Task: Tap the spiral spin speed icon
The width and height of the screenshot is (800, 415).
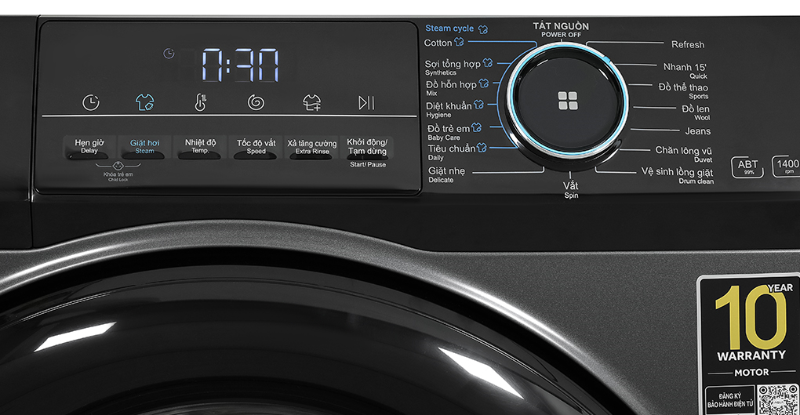Action: [256, 103]
